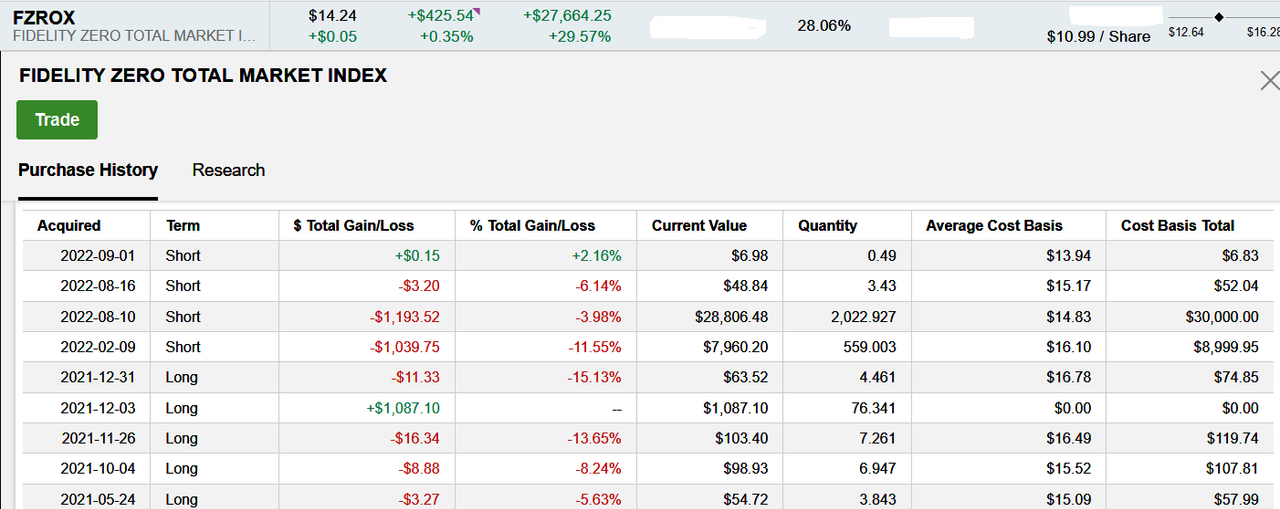Click the 559.003 quantity cell
Screen dimensions: 1280x509
point(870,347)
